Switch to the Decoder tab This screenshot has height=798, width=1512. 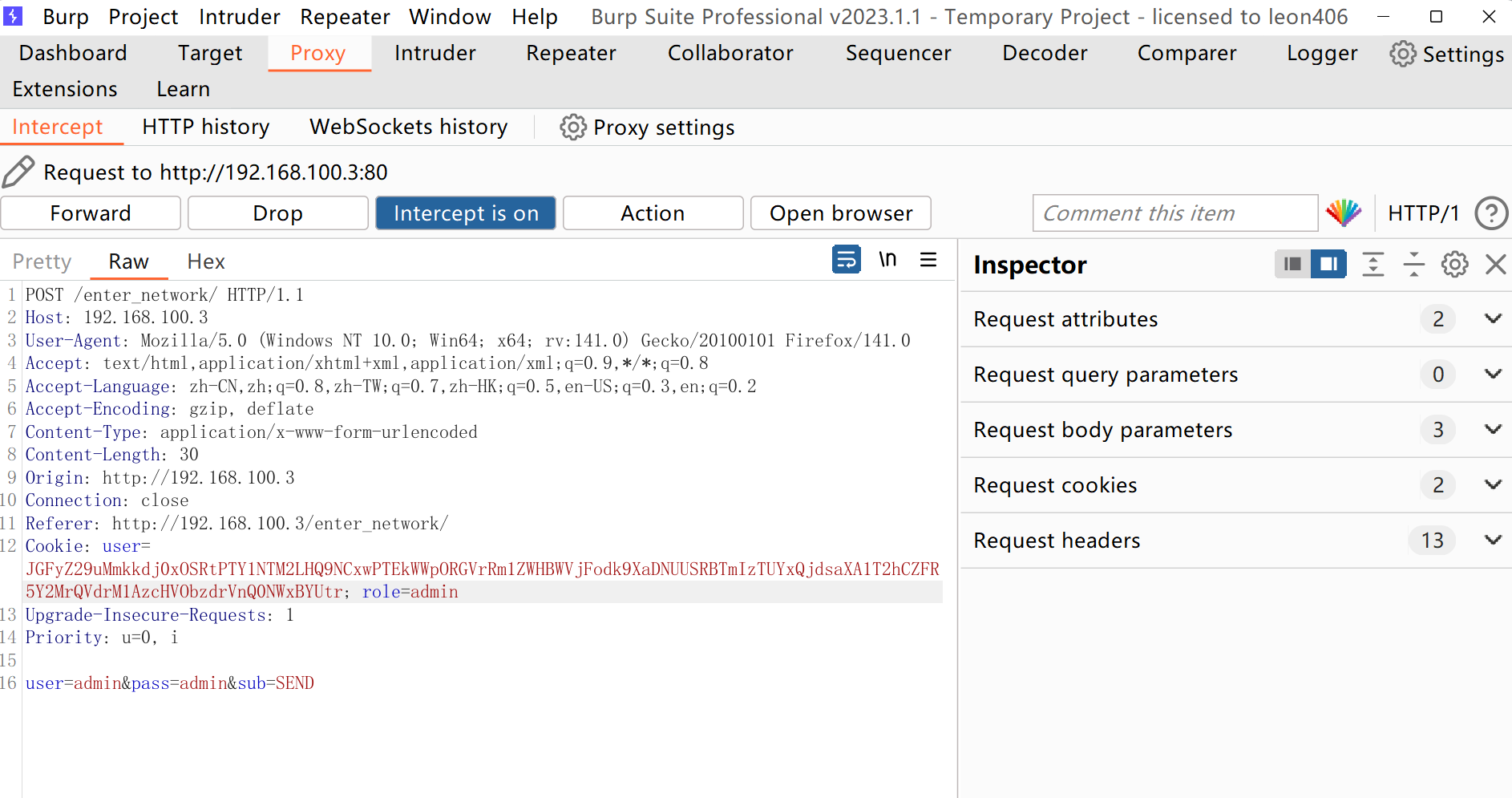click(x=1045, y=53)
